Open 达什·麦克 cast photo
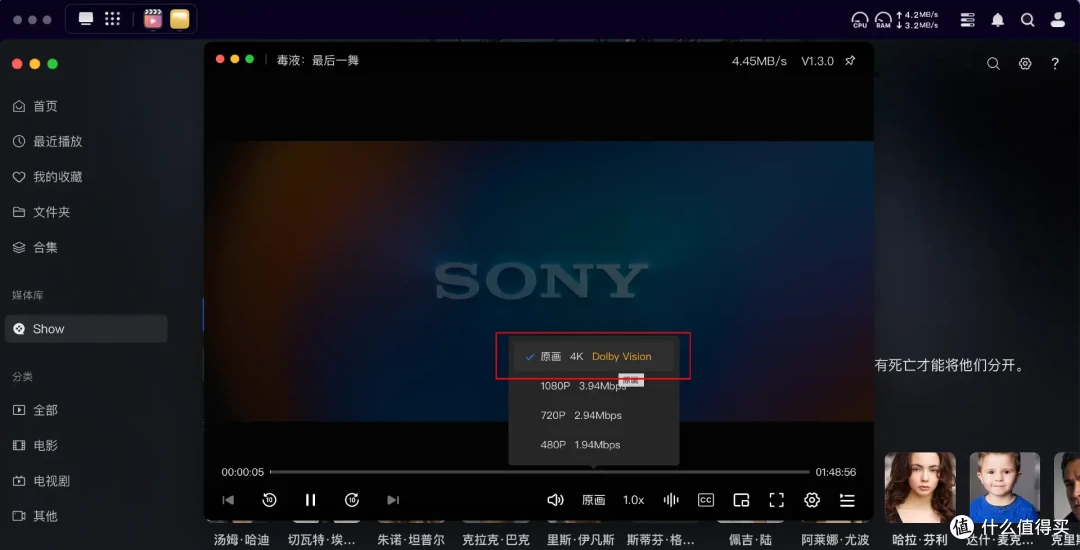Image resolution: width=1080 pixels, height=550 pixels. [x=1004, y=487]
